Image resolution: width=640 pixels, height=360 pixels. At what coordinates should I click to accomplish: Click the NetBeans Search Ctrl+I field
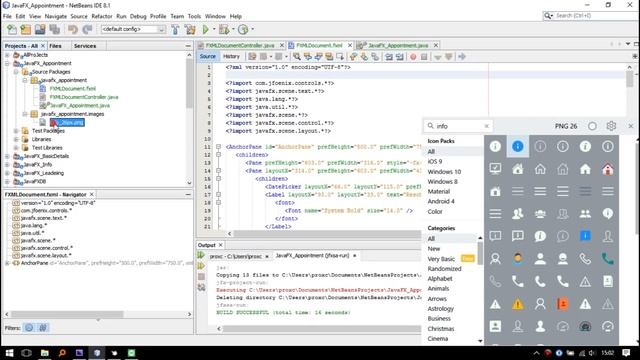tap(590, 16)
